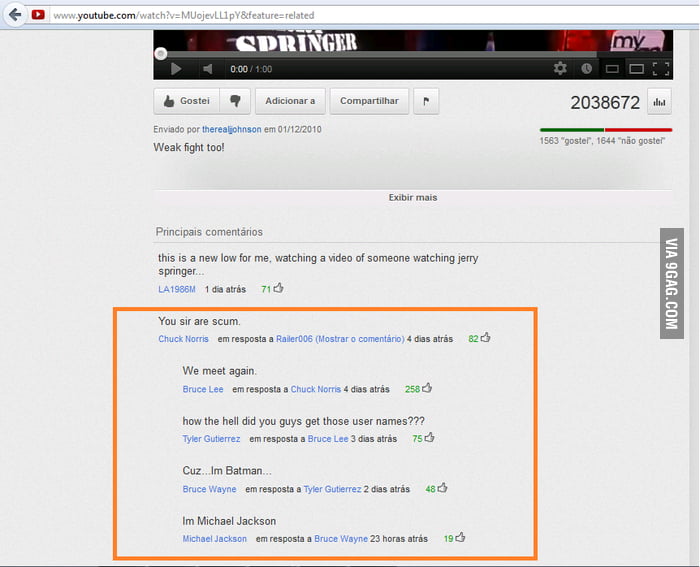
Task: Click the YouTube favicon in address bar
Action: click(x=38, y=15)
